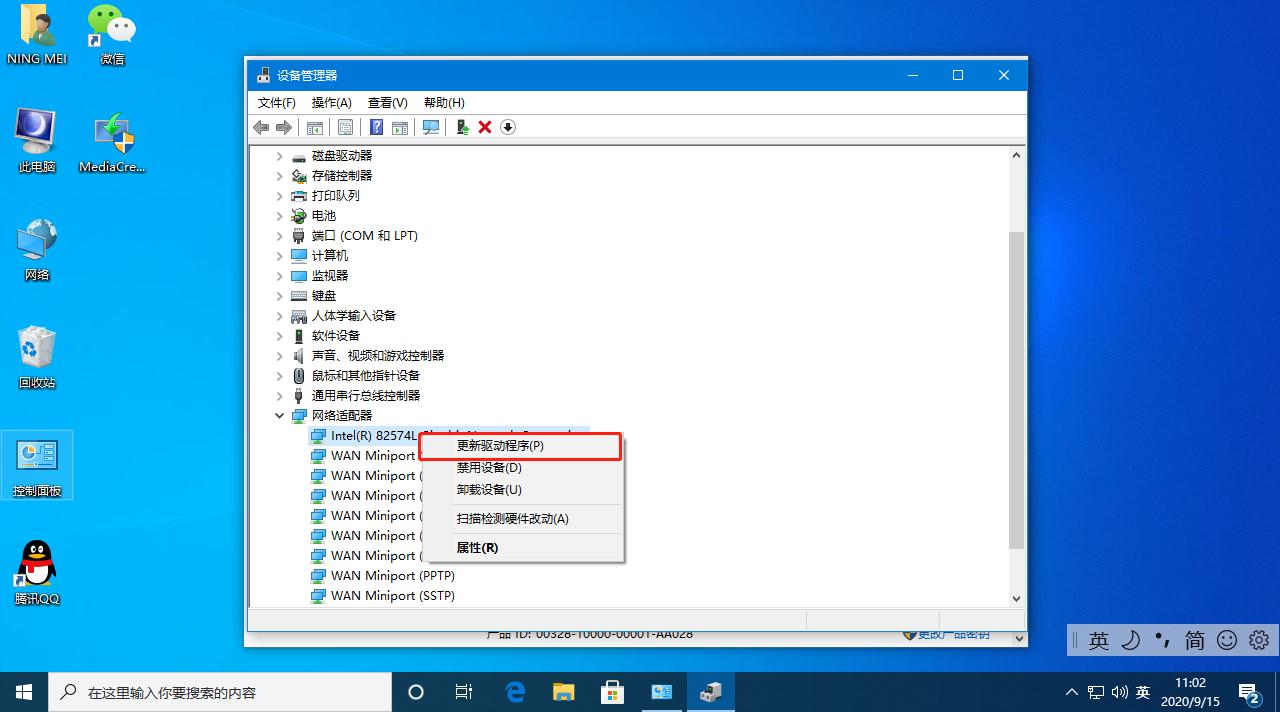Image resolution: width=1280 pixels, height=712 pixels.
Task: Click the Forward navigation arrow
Action: [x=284, y=127]
